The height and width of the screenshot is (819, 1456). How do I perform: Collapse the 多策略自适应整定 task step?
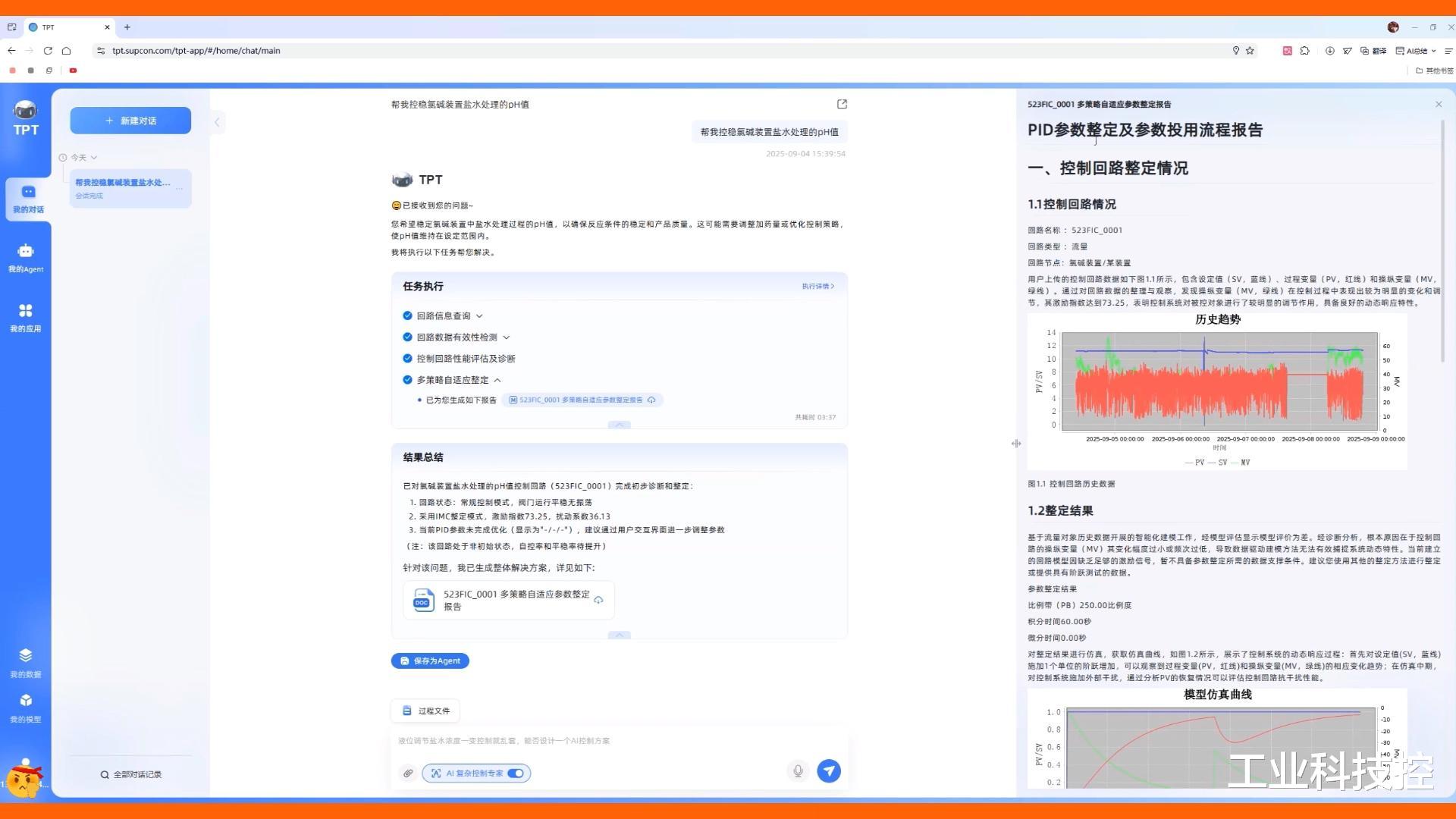point(497,380)
